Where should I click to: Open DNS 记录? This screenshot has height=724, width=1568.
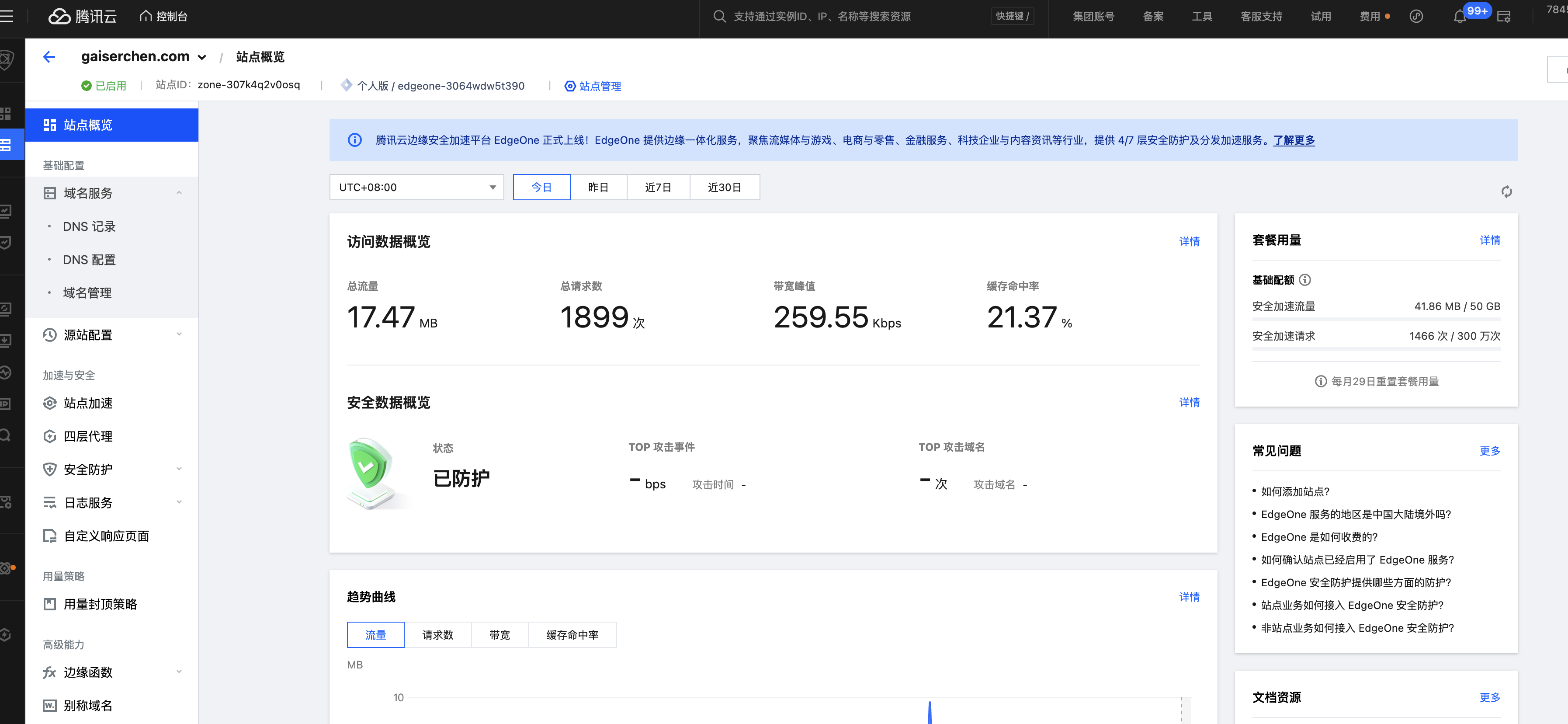click(90, 226)
